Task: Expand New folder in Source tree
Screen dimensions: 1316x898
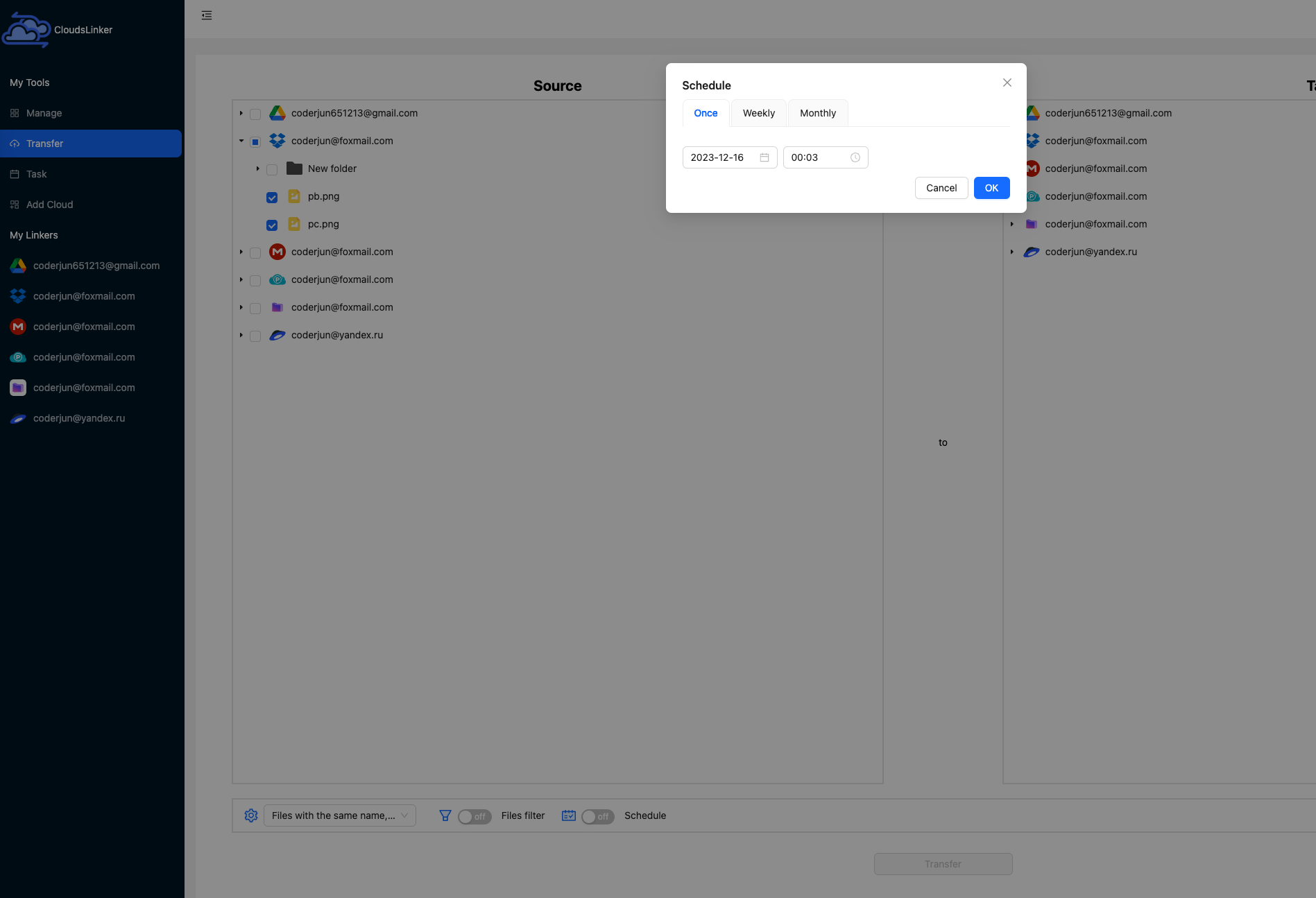Action: [x=258, y=169]
